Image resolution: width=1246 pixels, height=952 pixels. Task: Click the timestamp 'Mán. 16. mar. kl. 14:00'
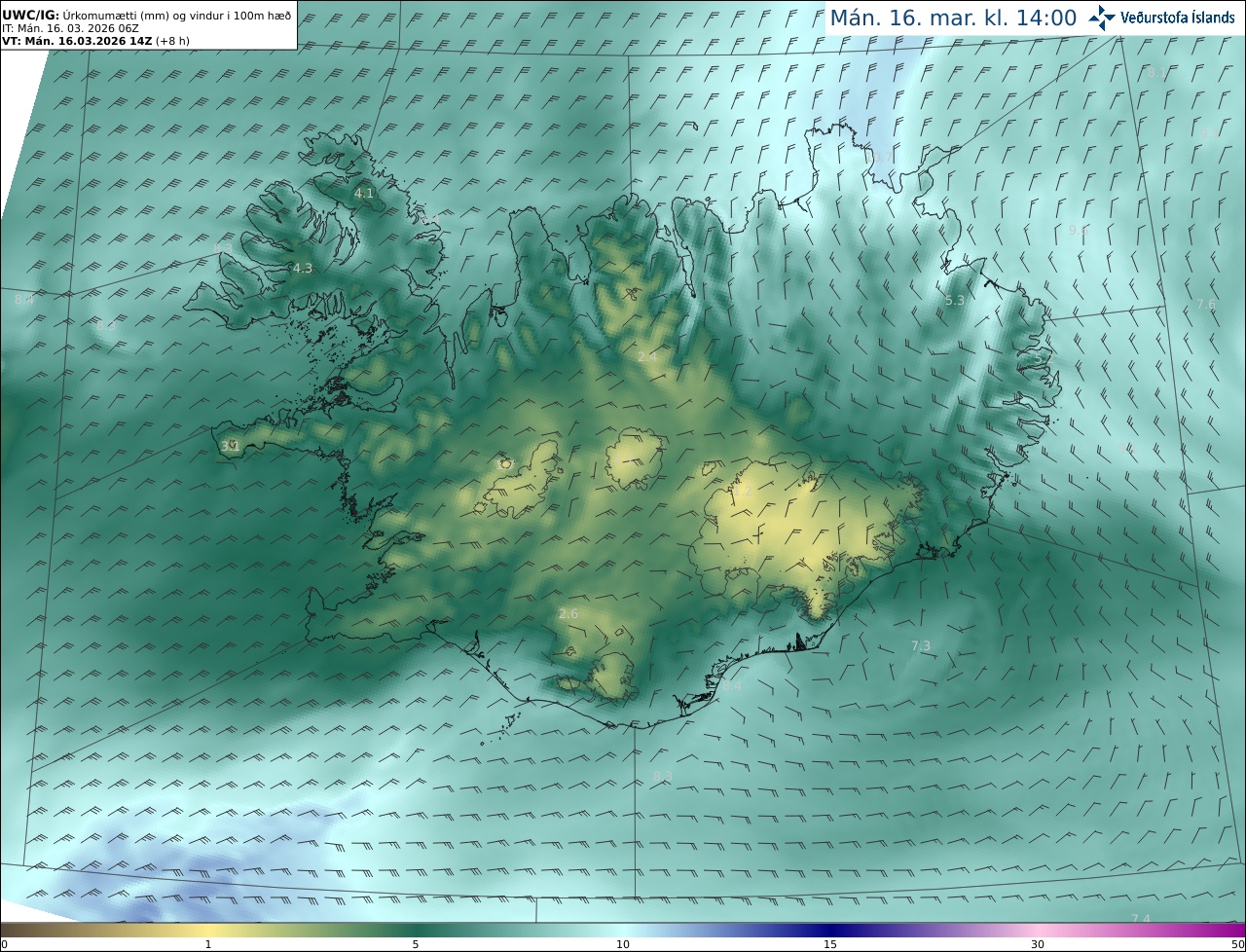953,18
